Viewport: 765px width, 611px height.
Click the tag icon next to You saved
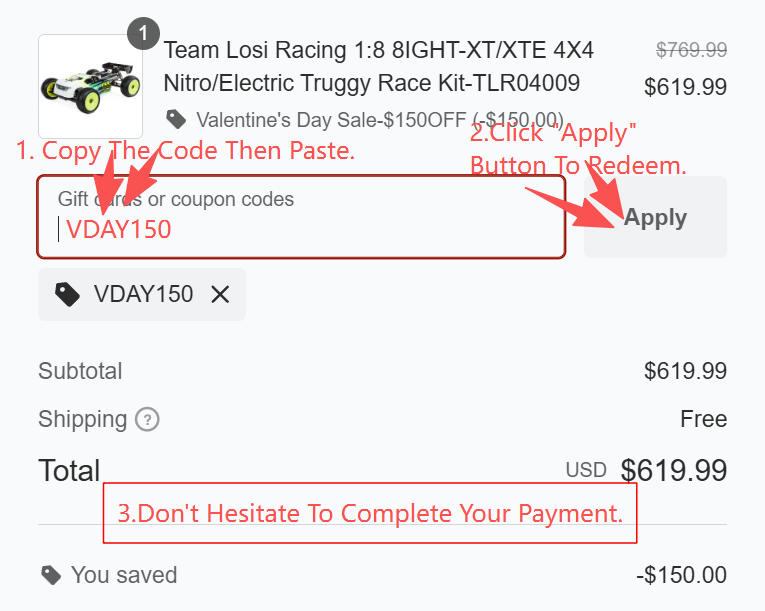pos(50,575)
